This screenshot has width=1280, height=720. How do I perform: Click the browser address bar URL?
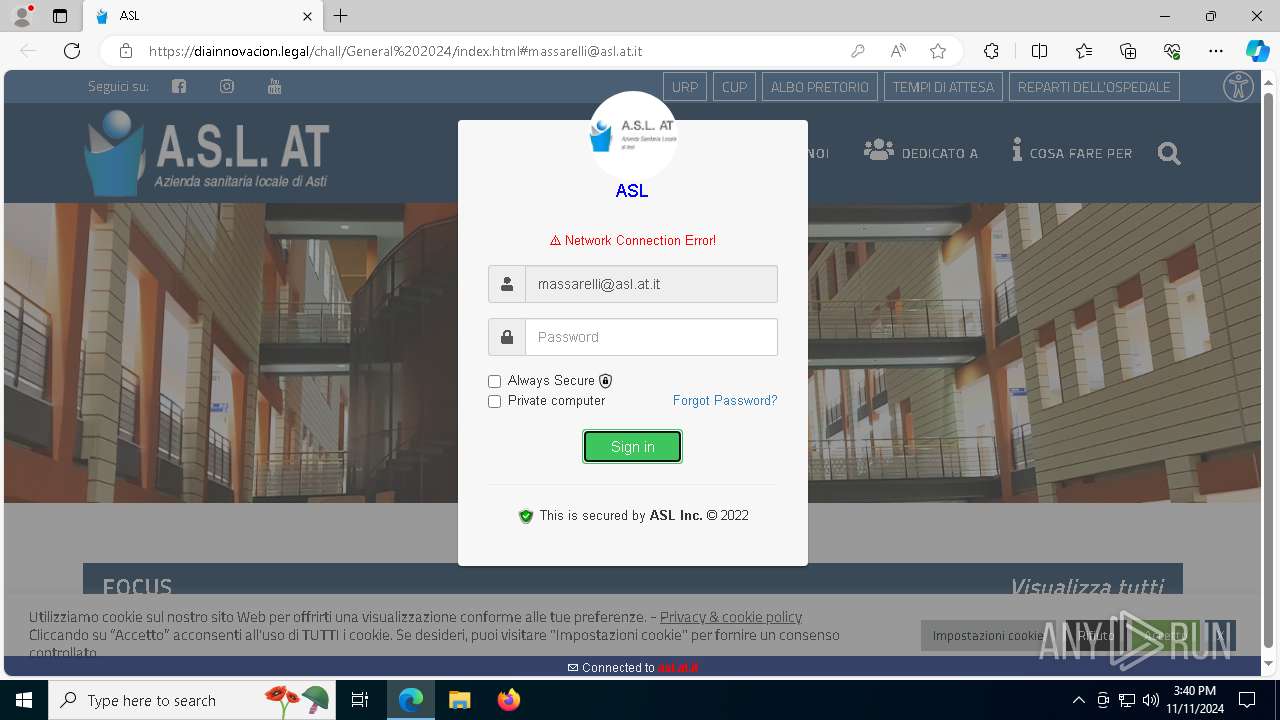click(395, 51)
